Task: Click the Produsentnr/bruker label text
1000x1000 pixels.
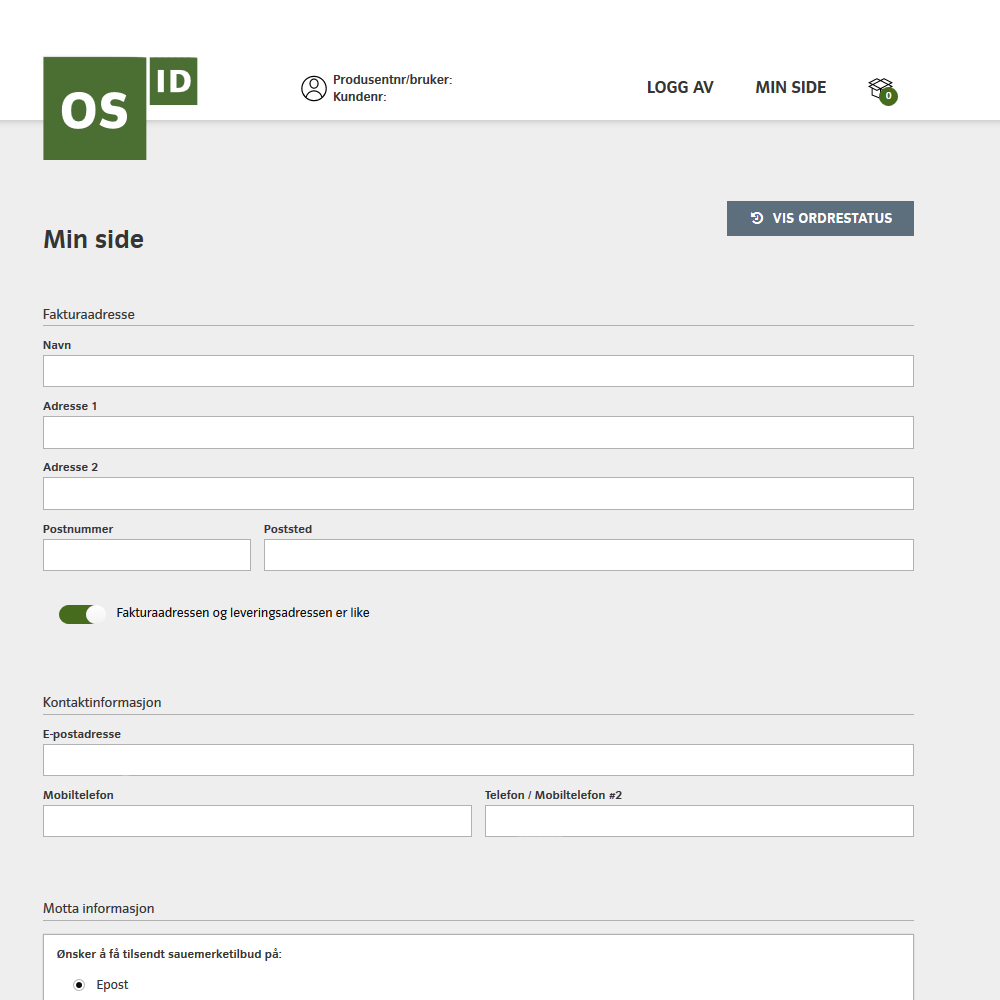Action: 392,80
